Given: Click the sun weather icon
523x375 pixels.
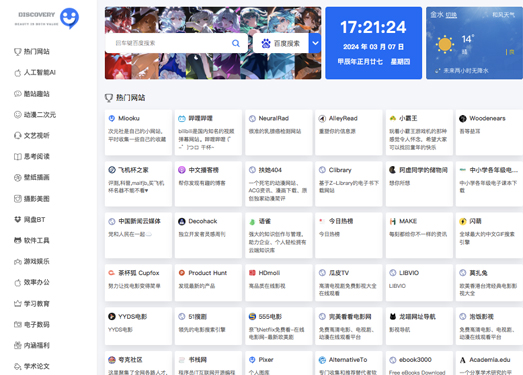Looking at the screenshot, I should pyautogui.click(x=445, y=44).
